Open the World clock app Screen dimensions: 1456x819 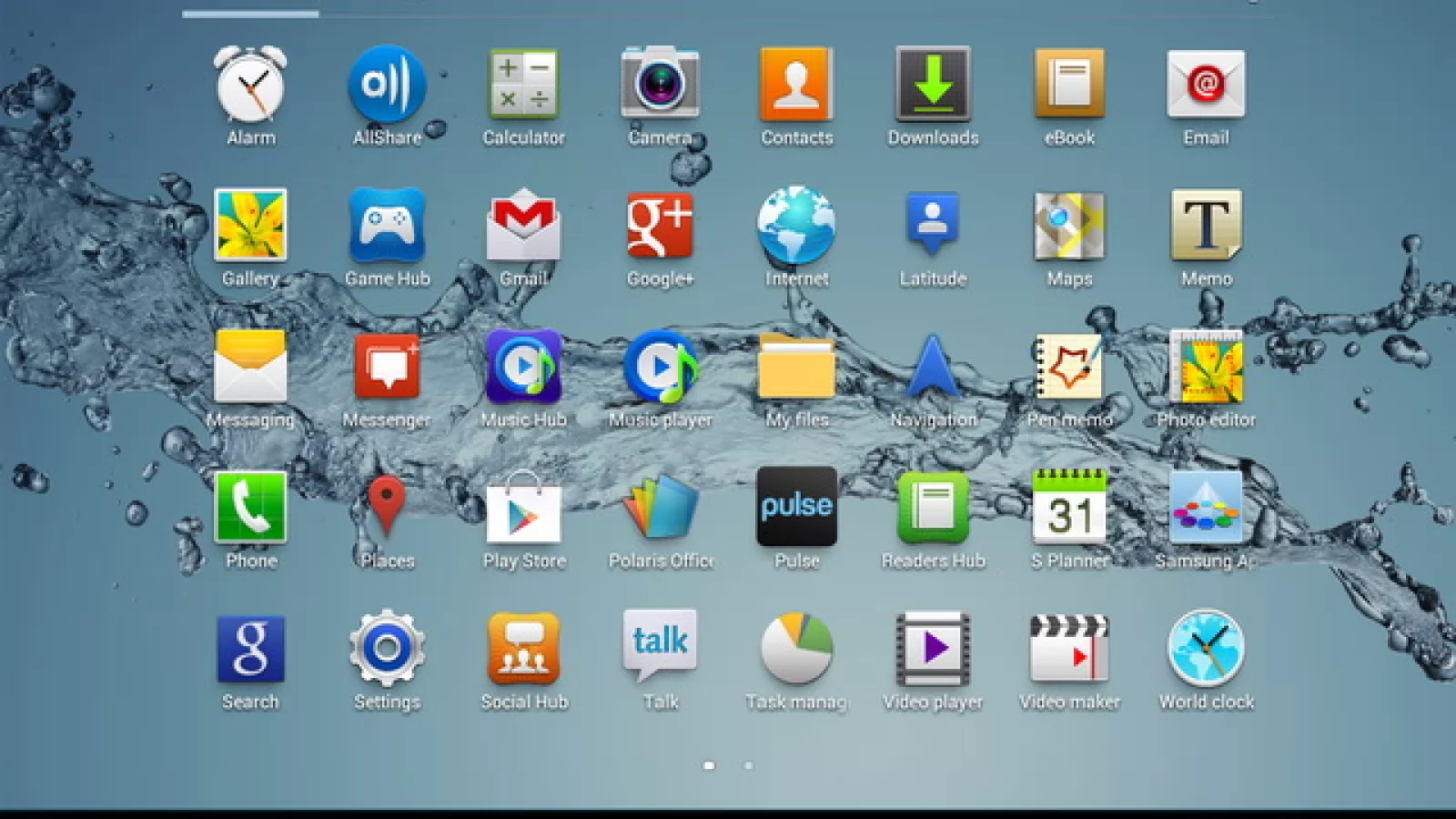tap(1206, 648)
